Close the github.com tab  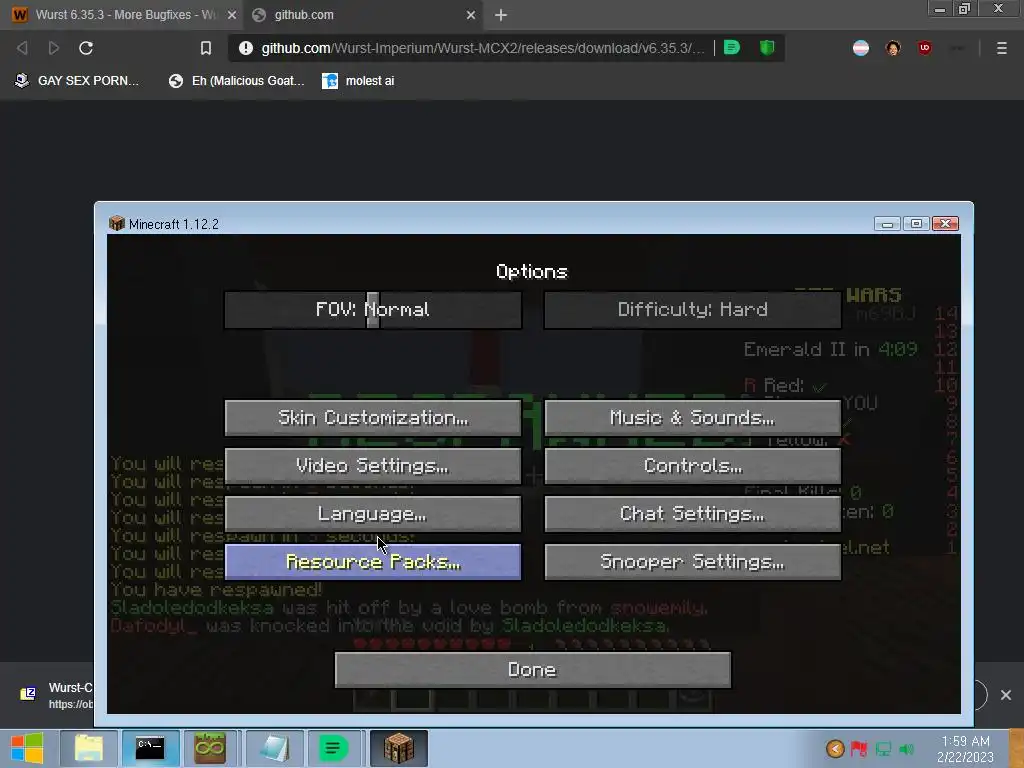tap(471, 14)
